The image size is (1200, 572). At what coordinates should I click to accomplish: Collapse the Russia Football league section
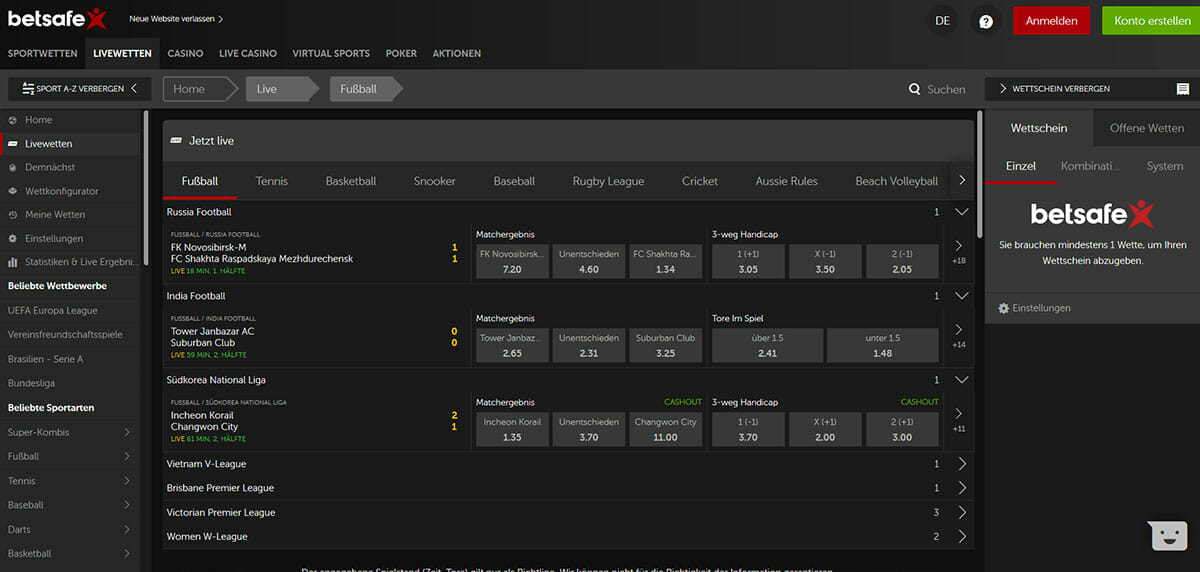tap(962, 212)
